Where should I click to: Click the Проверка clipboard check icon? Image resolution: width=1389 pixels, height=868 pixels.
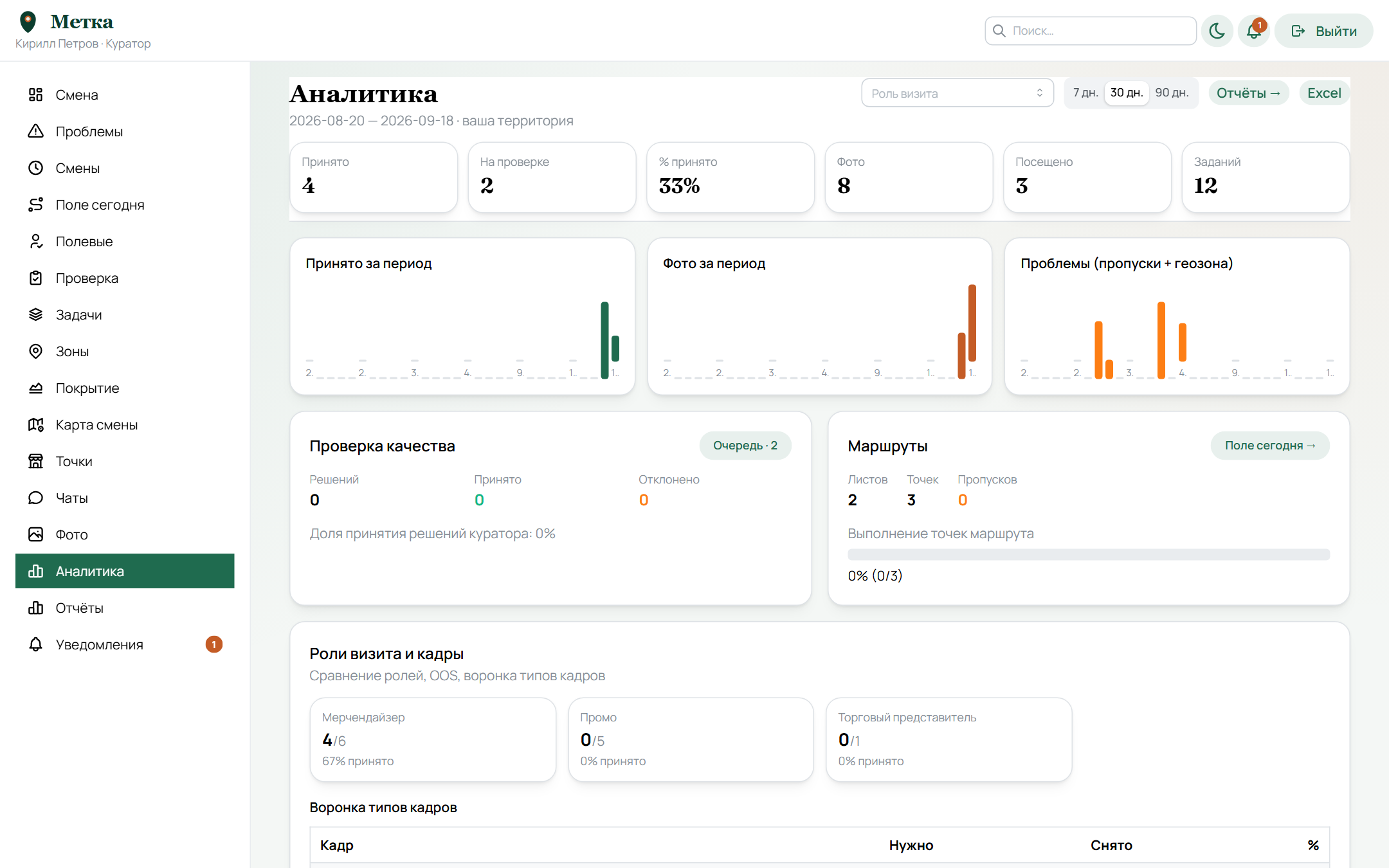pos(35,278)
